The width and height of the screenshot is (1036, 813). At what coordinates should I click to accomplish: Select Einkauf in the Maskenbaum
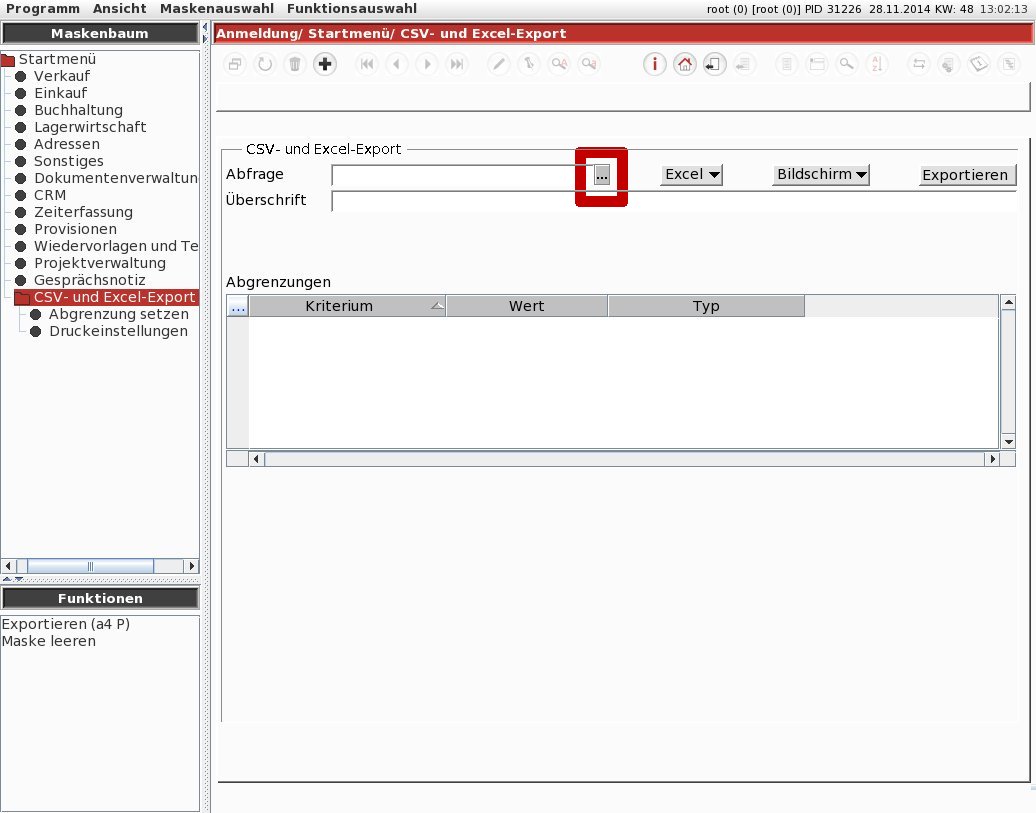tap(60, 93)
